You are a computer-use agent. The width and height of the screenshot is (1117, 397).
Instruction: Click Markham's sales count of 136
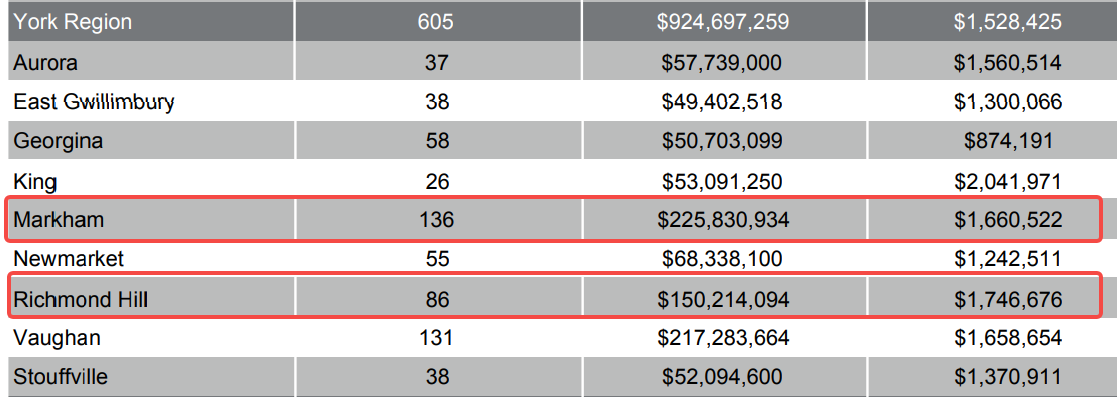click(x=437, y=220)
